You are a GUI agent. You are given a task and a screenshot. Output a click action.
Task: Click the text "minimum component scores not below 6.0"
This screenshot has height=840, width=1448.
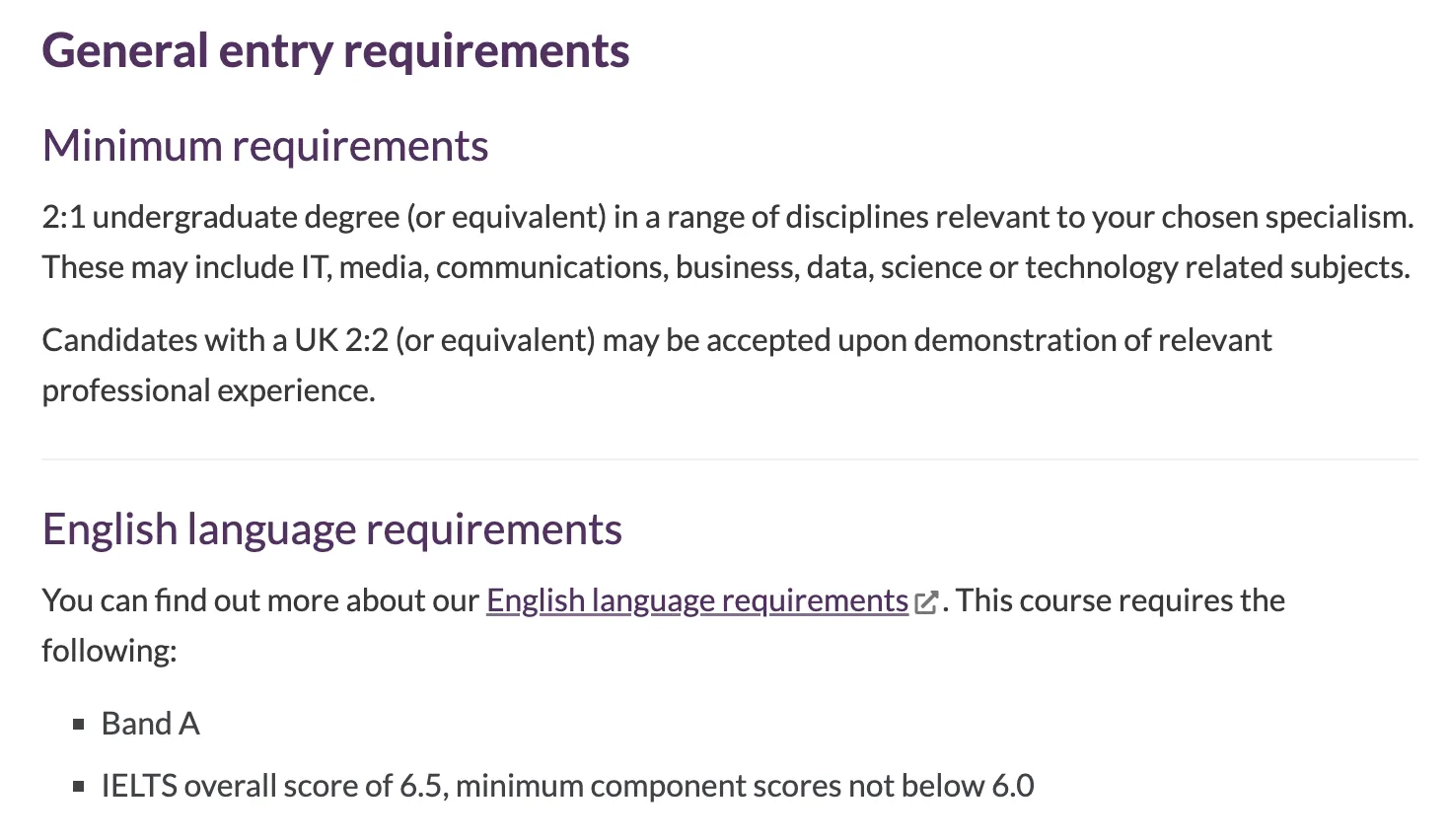(x=745, y=786)
